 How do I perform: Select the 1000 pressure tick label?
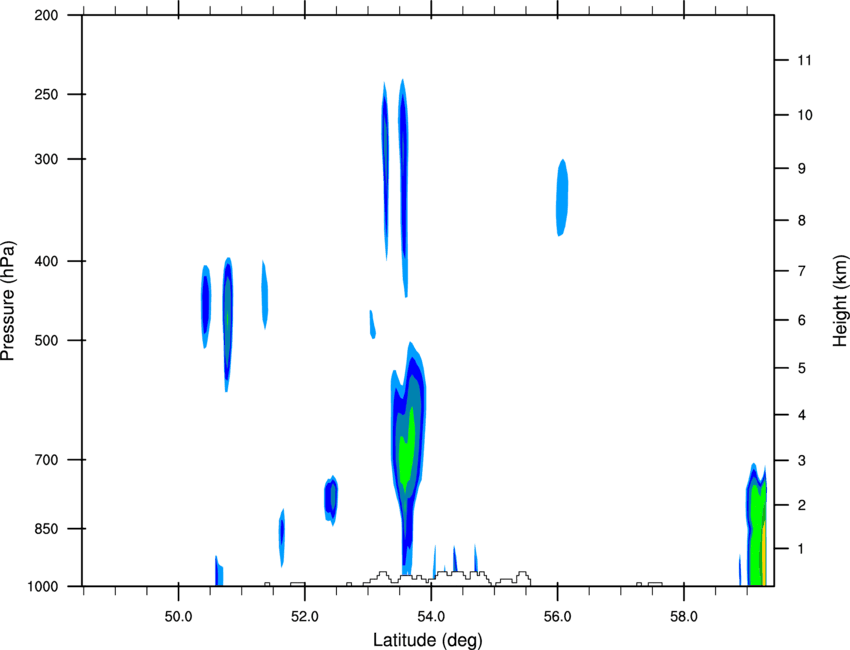click(x=43, y=587)
